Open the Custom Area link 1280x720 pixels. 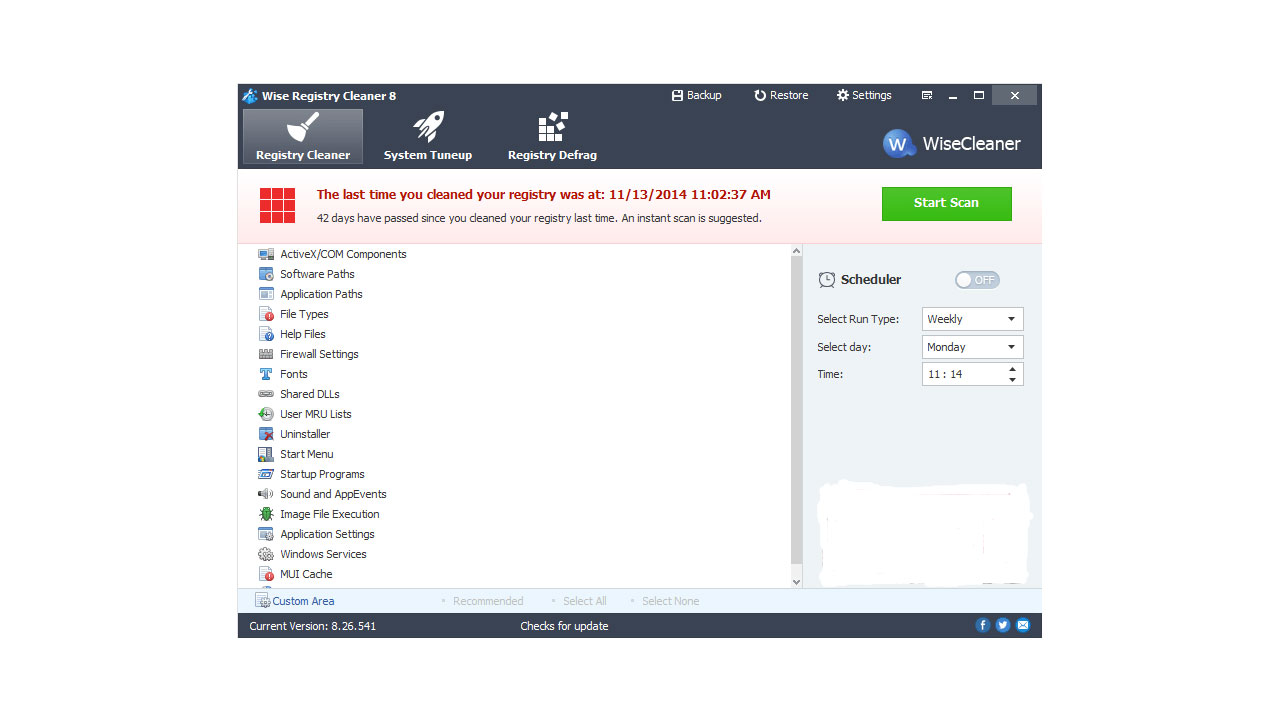click(295, 601)
